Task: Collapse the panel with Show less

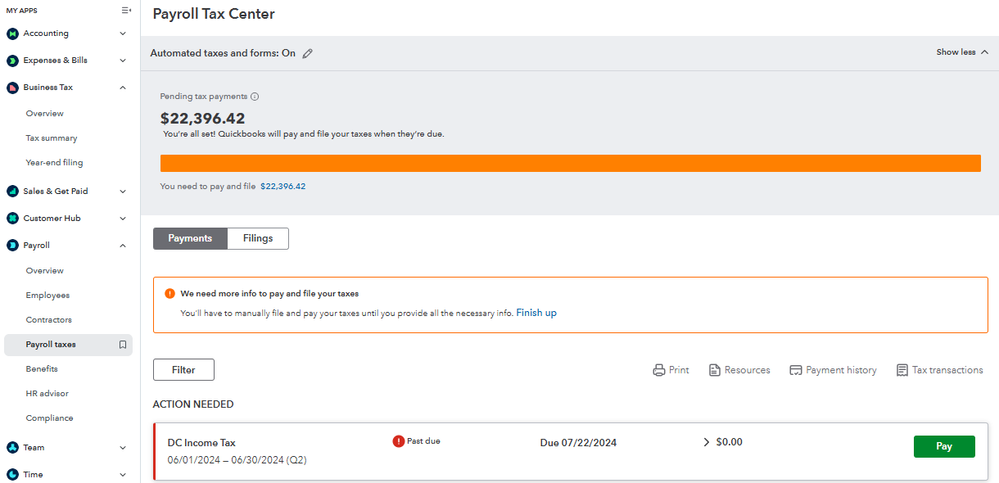Action: [x=962, y=52]
